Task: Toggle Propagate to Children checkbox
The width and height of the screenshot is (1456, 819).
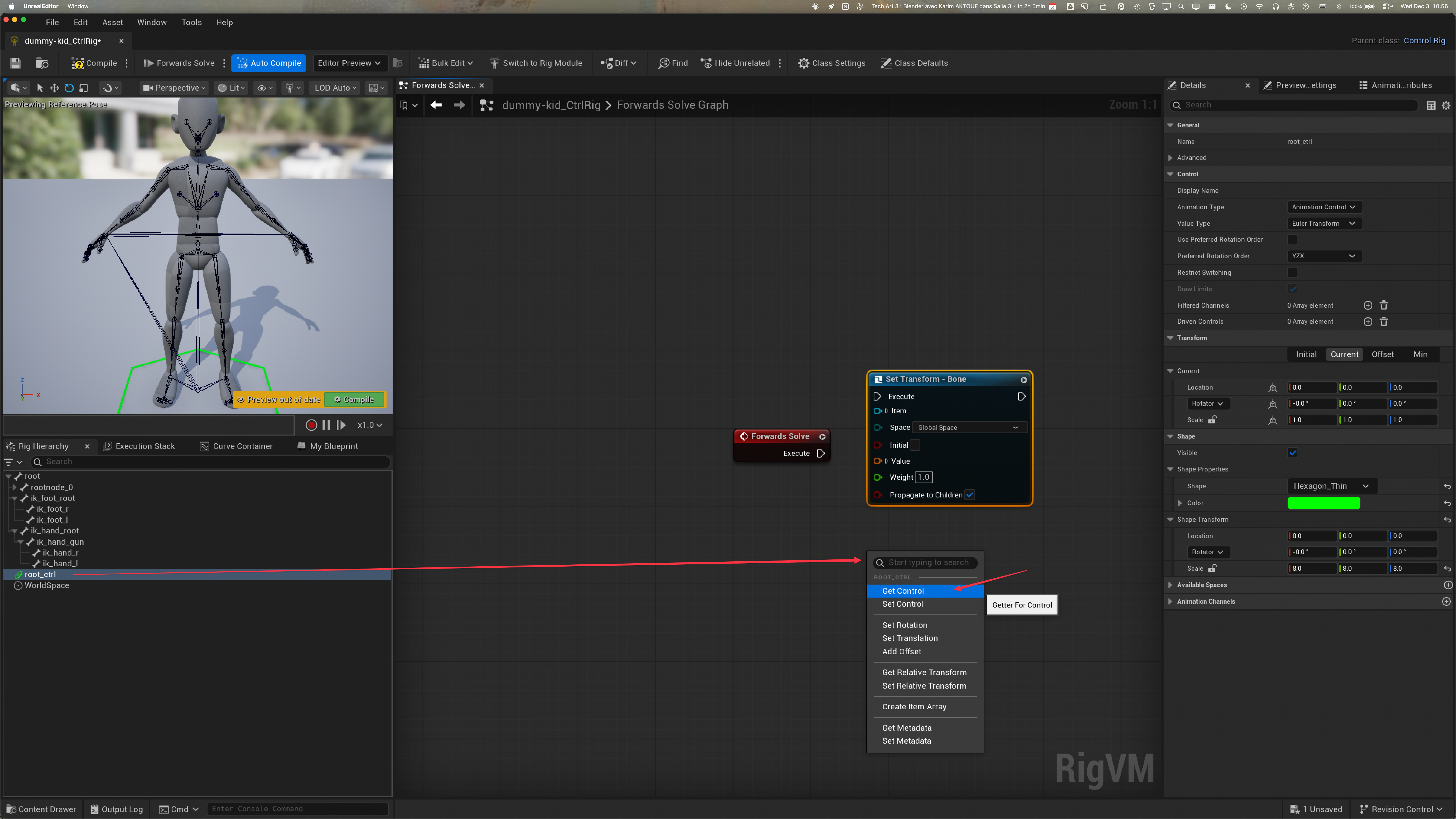Action: tap(970, 495)
